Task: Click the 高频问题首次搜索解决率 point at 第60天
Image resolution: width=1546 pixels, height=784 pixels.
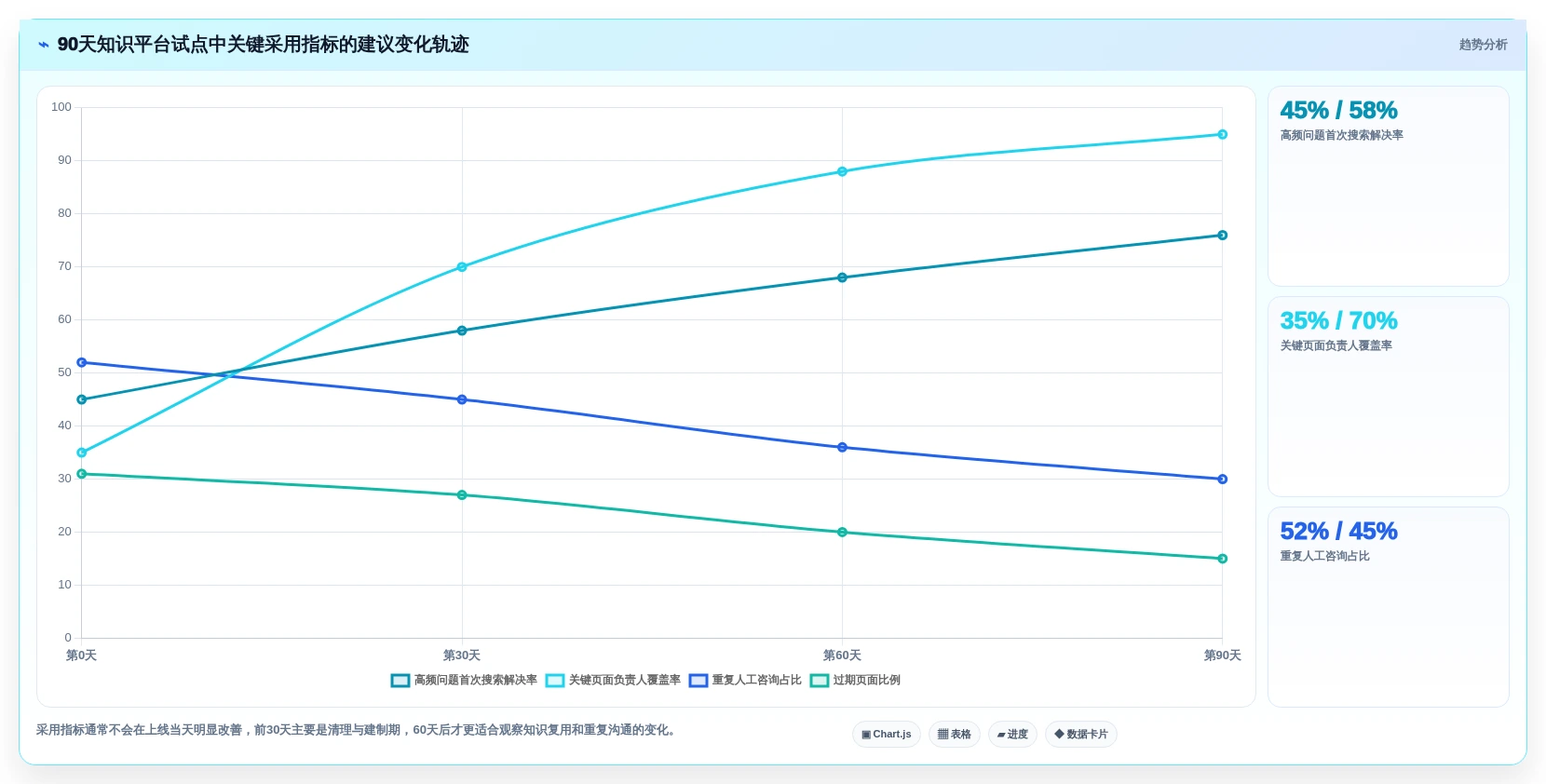Action: tap(842, 277)
